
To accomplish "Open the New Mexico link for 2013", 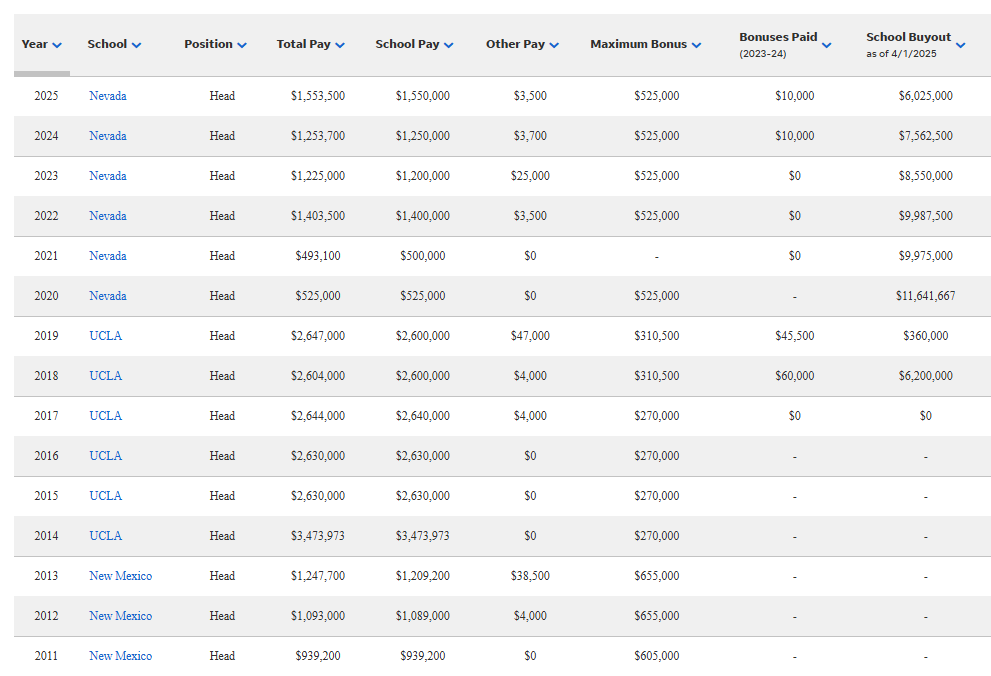I will (x=120, y=576).
